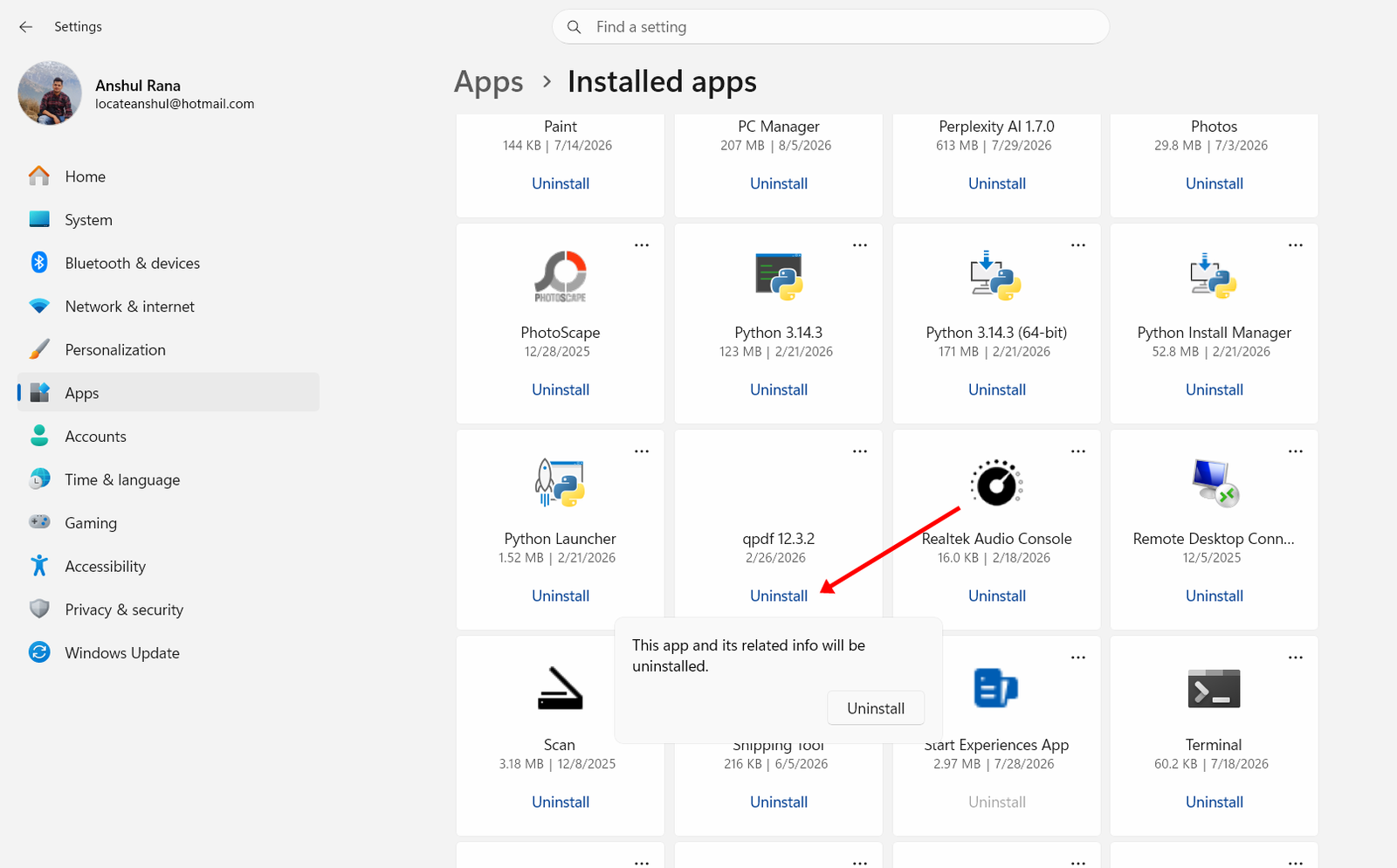The width and height of the screenshot is (1397, 868).
Task: Click Uninstall under Scan
Action: pyautogui.click(x=561, y=802)
